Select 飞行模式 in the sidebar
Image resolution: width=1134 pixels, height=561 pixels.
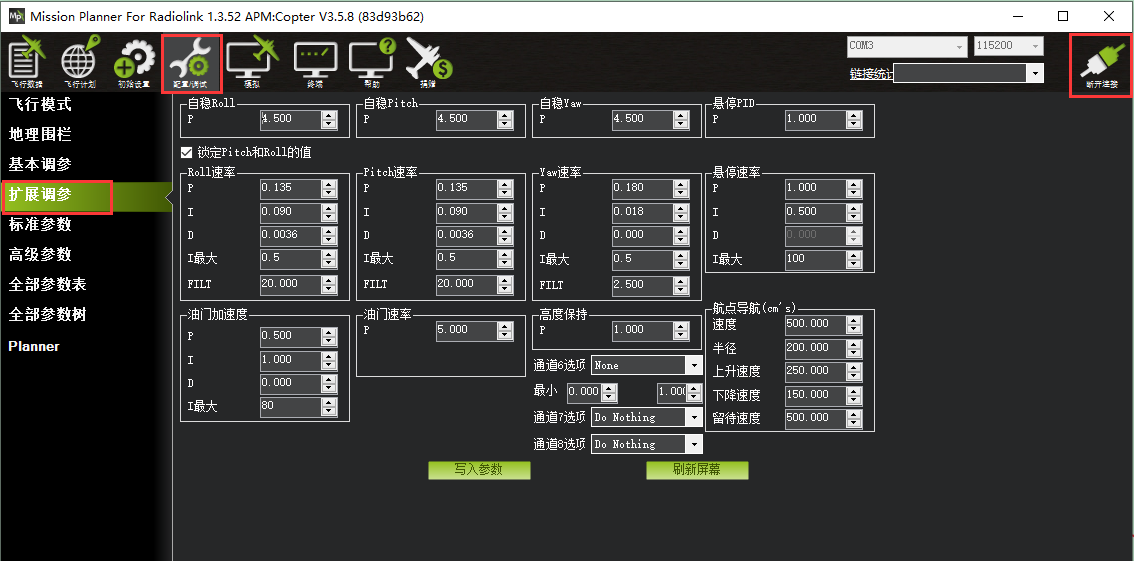coord(40,104)
